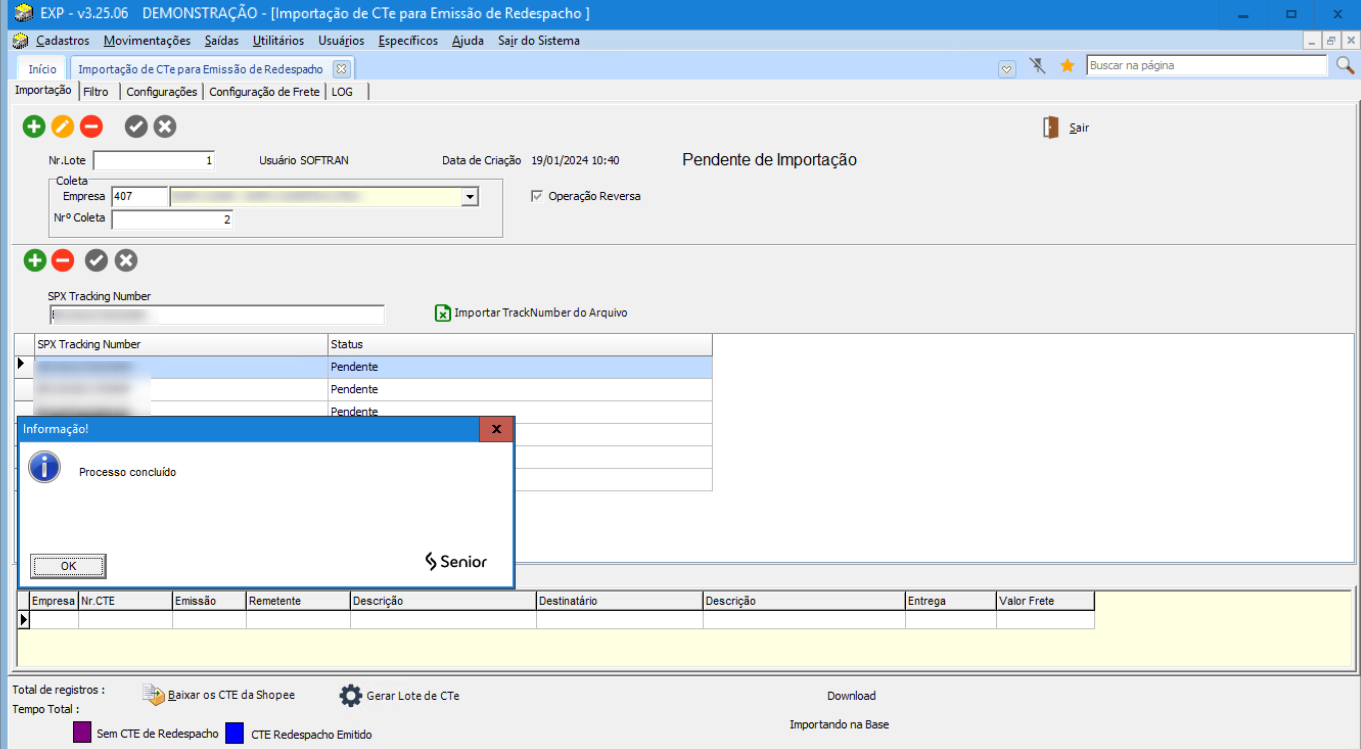This screenshot has height=749, width=1361.
Task: Click the red remove lote icon
Action: (91, 126)
